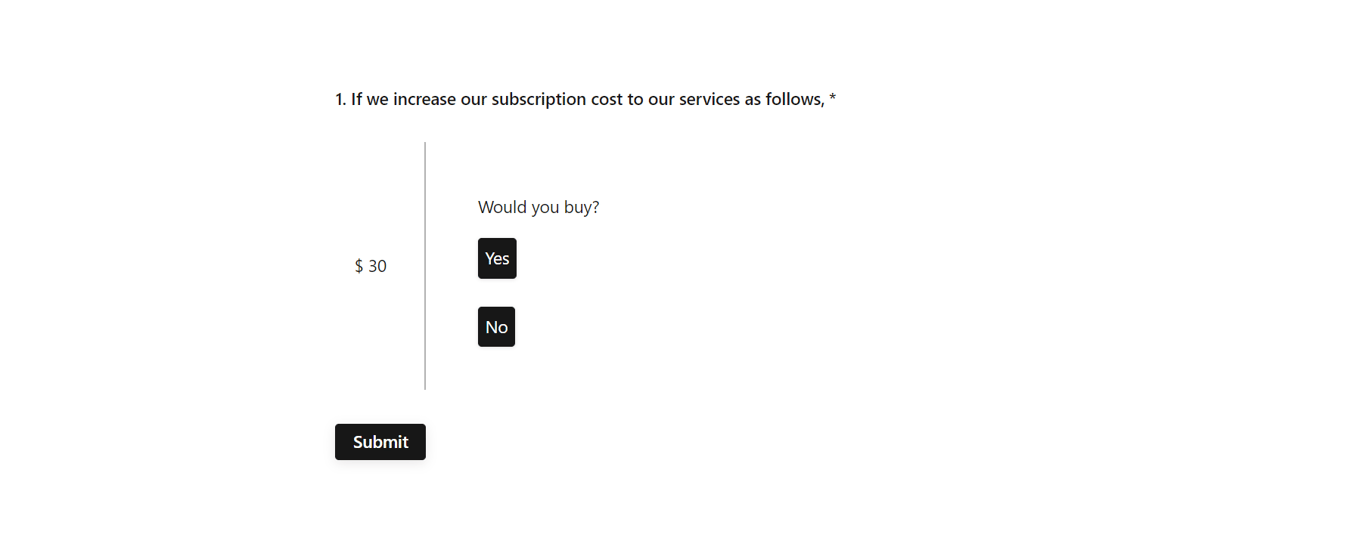Click the dollar sign in the price
This screenshot has height=553, width=1366.
(359, 266)
